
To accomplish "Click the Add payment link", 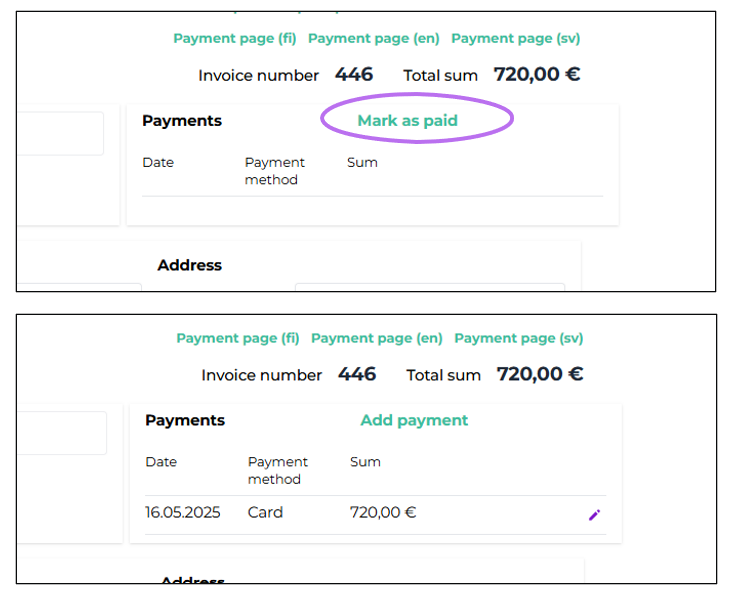I will point(414,420).
